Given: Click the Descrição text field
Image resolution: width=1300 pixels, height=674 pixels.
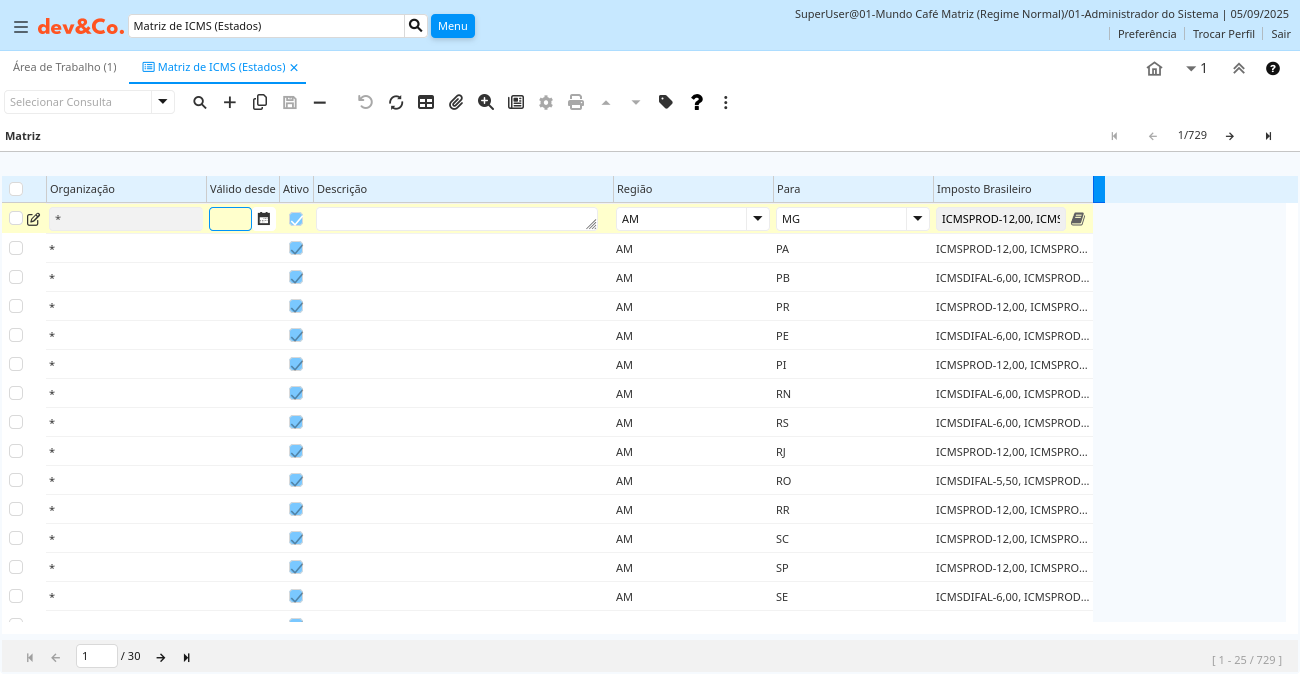Looking at the screenshot, I should point(456,219).
